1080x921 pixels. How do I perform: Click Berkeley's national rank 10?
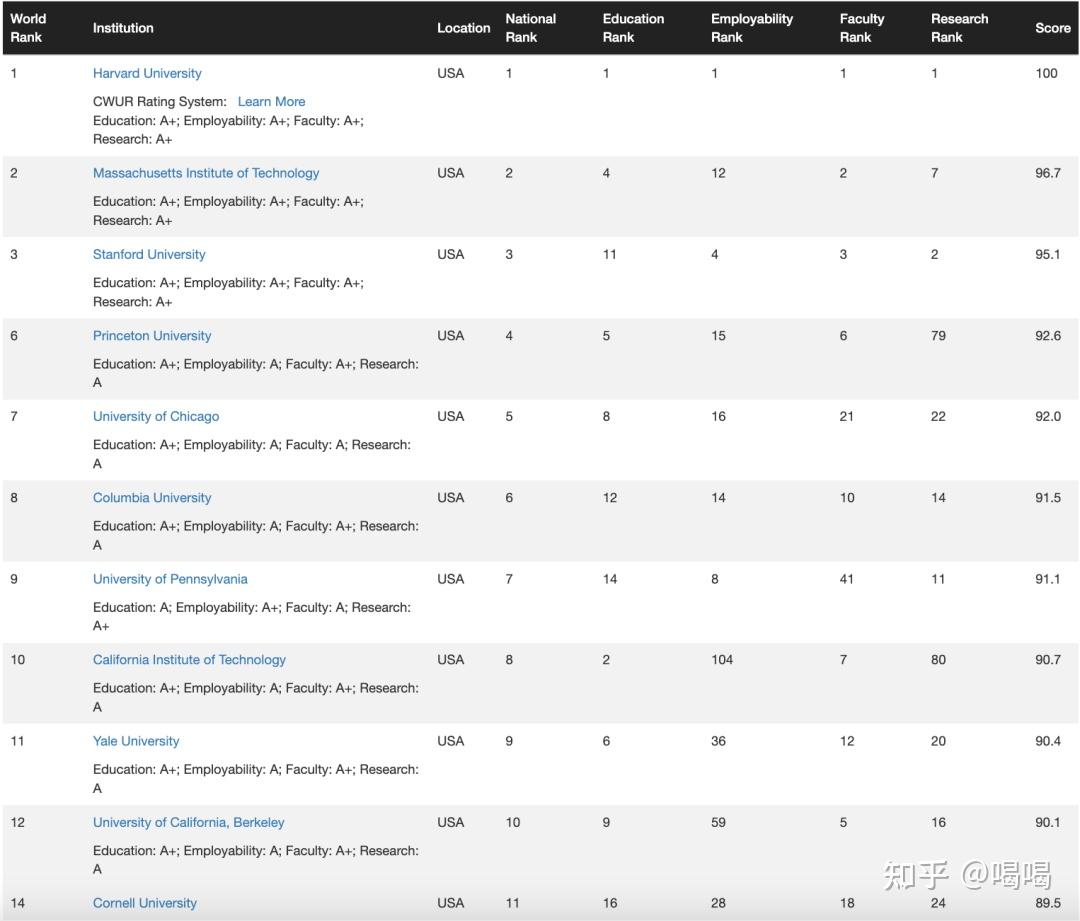(513, 822)
